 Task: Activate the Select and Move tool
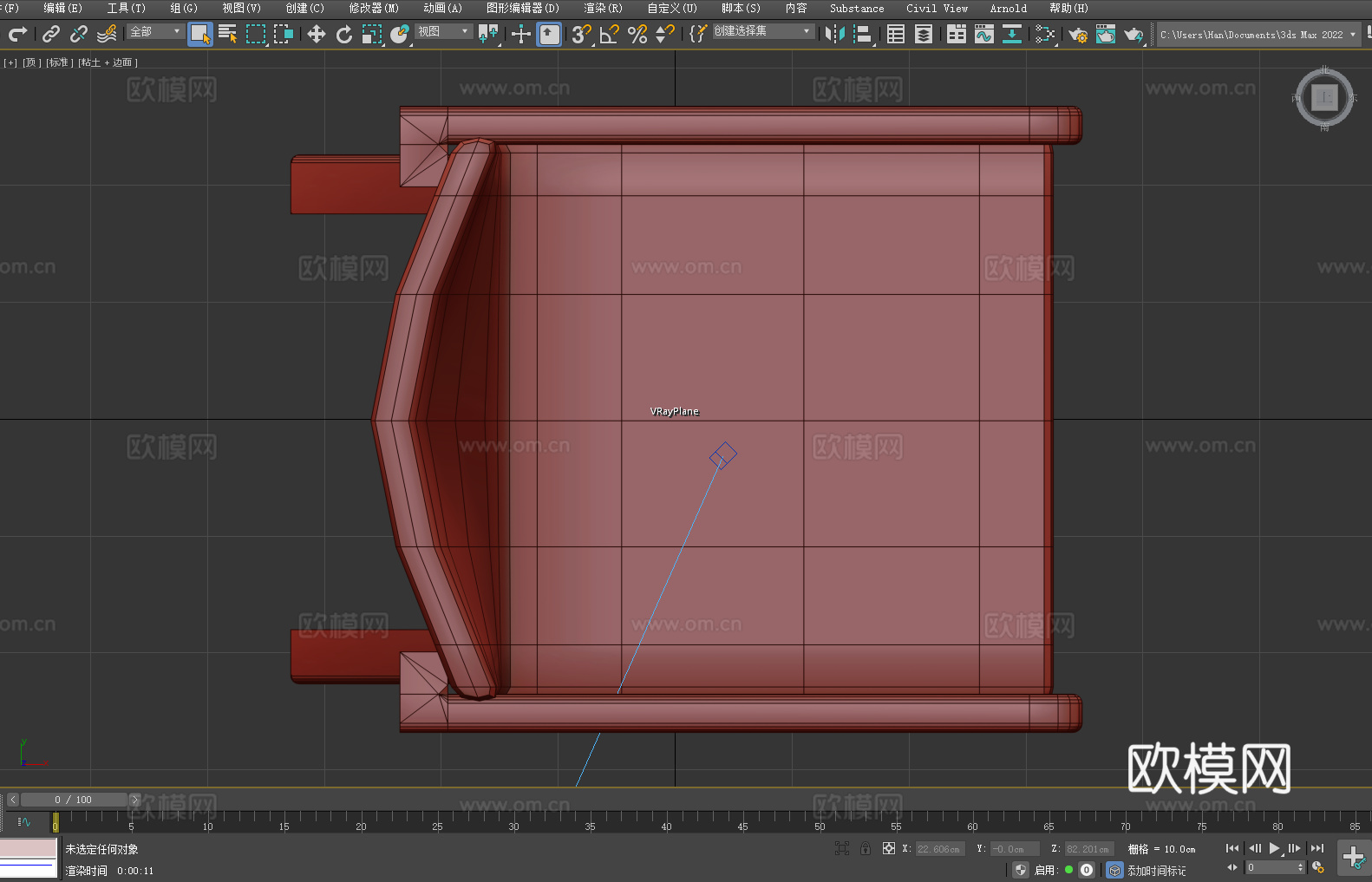click(317, 34)
